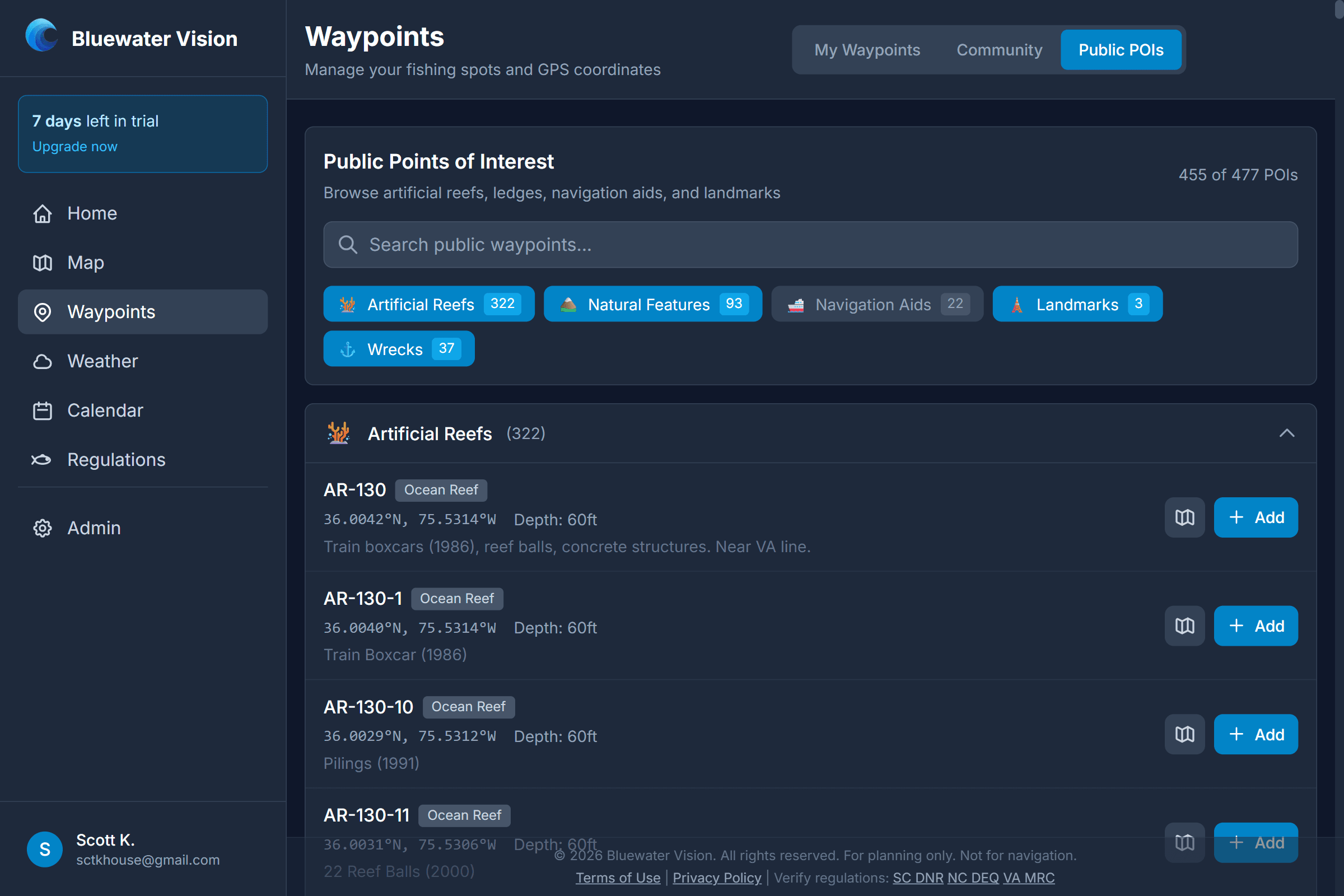1344x896 pixels.
Task: Click Upgrade now link
Action: pos(74,146)
